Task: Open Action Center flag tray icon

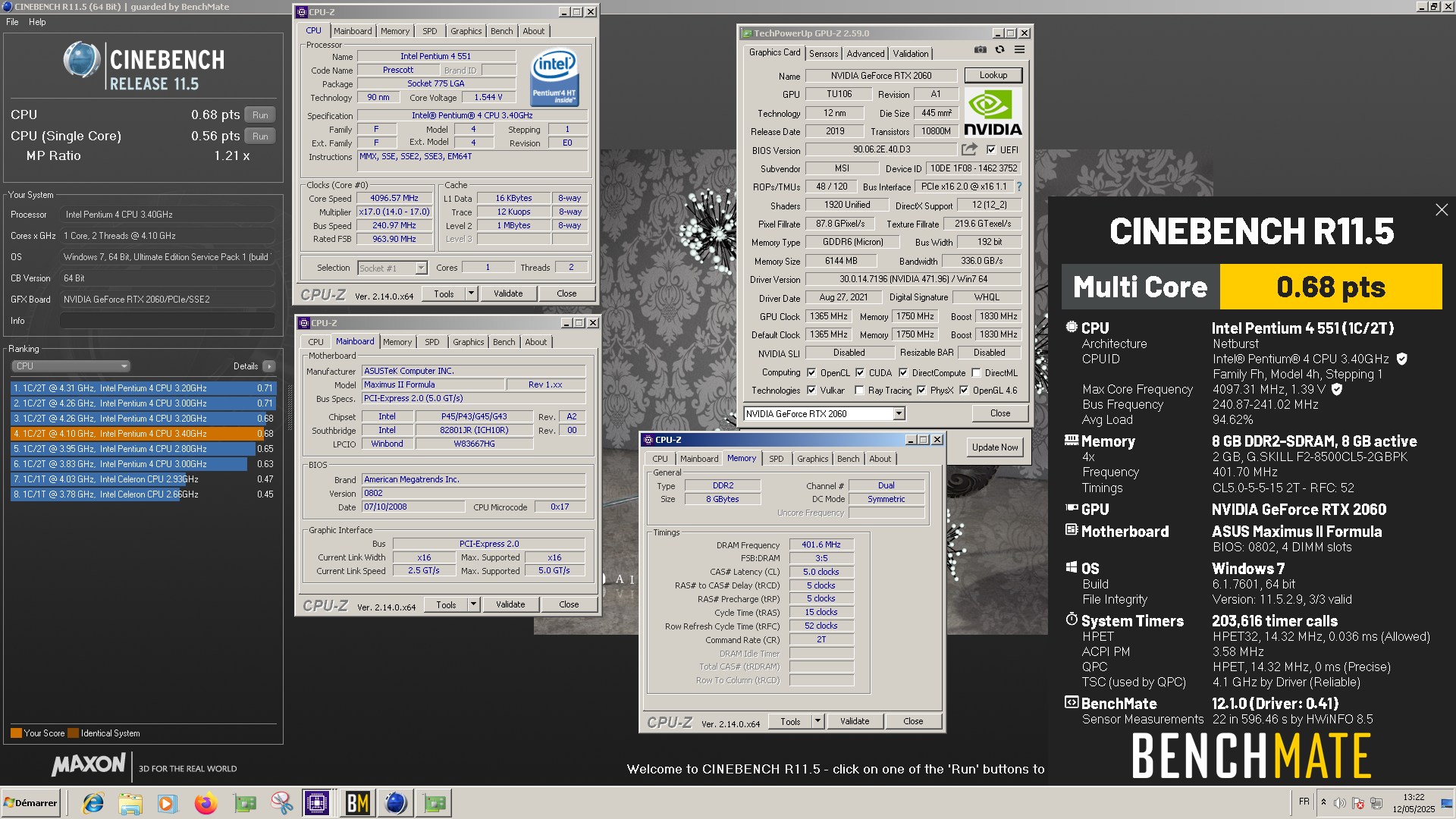Action: pyautogui.click(x=1358, y=802)
